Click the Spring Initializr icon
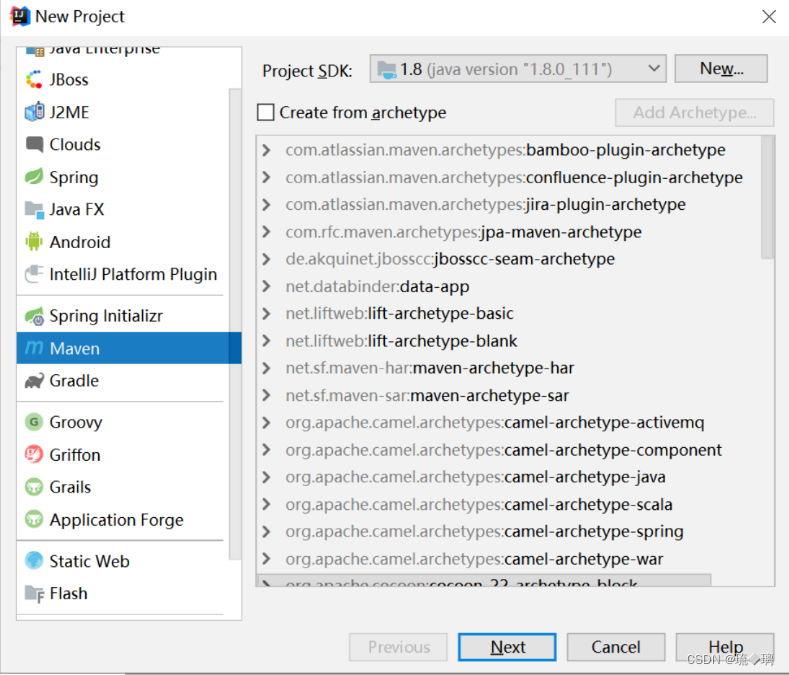The image size is (789, 675). click(34, 316)
